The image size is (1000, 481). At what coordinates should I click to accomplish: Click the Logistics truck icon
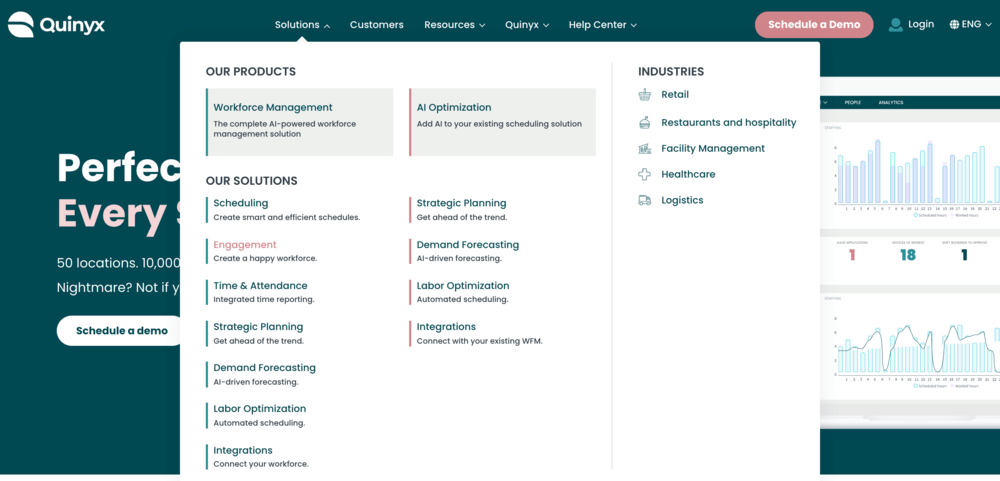(644, 200)
